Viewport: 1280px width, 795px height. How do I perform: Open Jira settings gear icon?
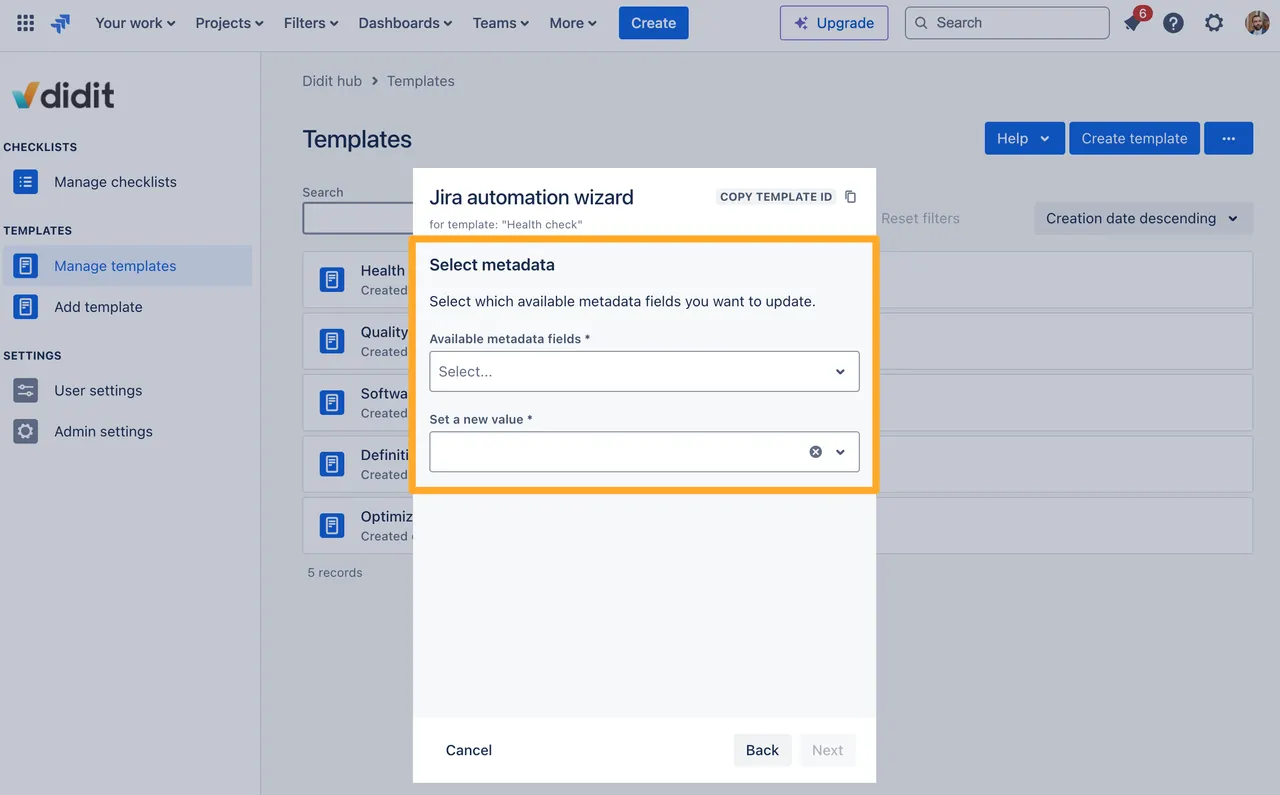(x=1214, y=23)
